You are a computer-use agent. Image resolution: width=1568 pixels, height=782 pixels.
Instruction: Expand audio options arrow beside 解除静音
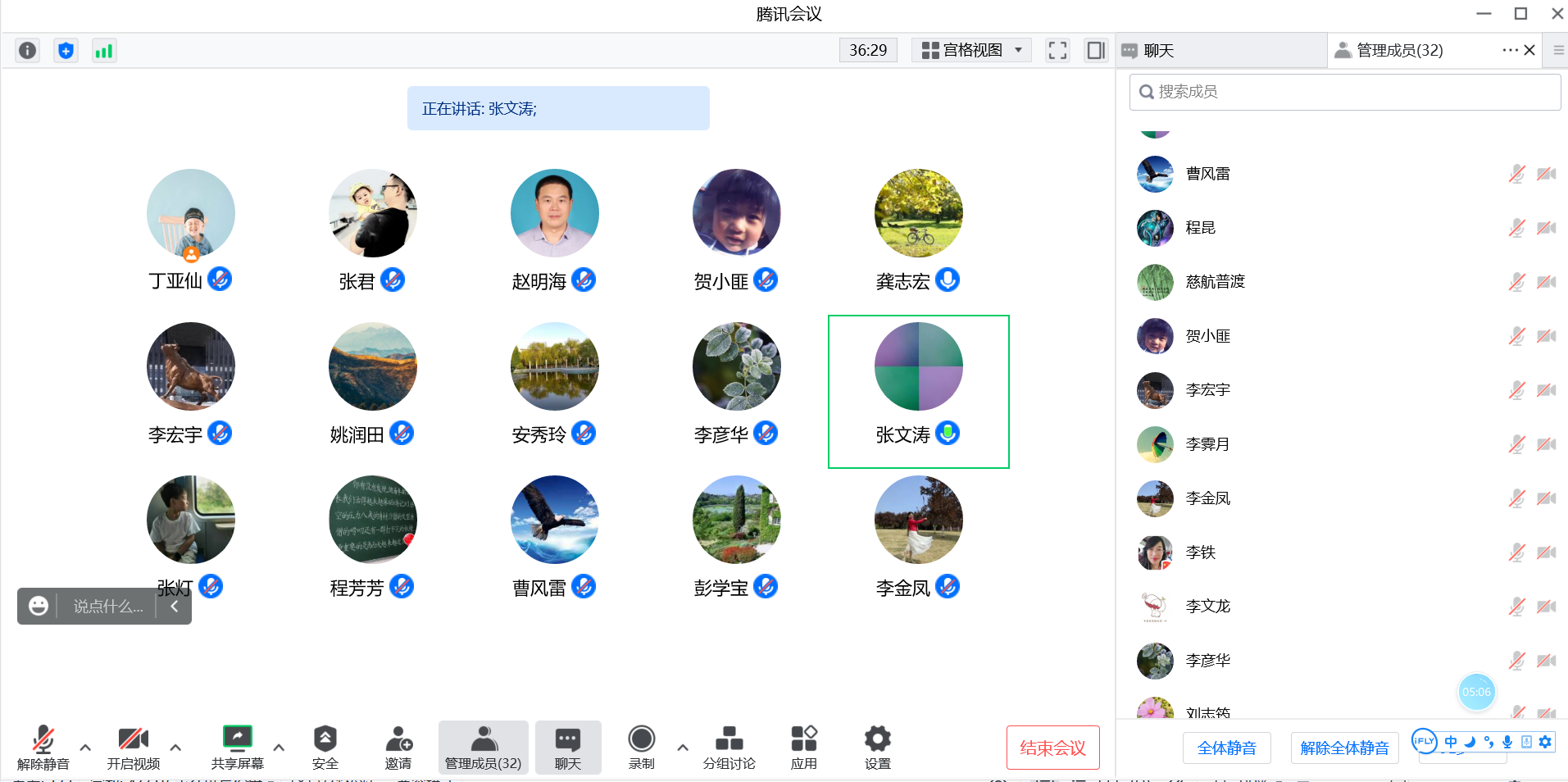pos(85,748)
